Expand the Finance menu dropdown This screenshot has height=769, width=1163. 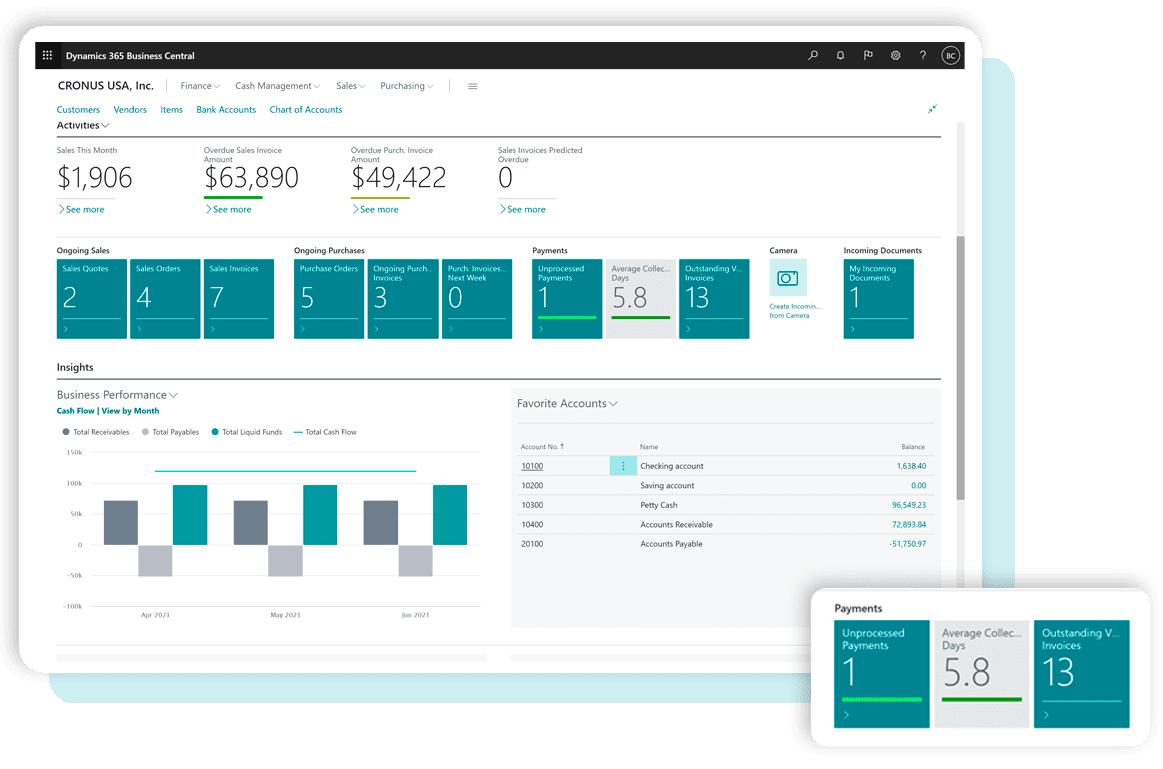tap(199, 86)
